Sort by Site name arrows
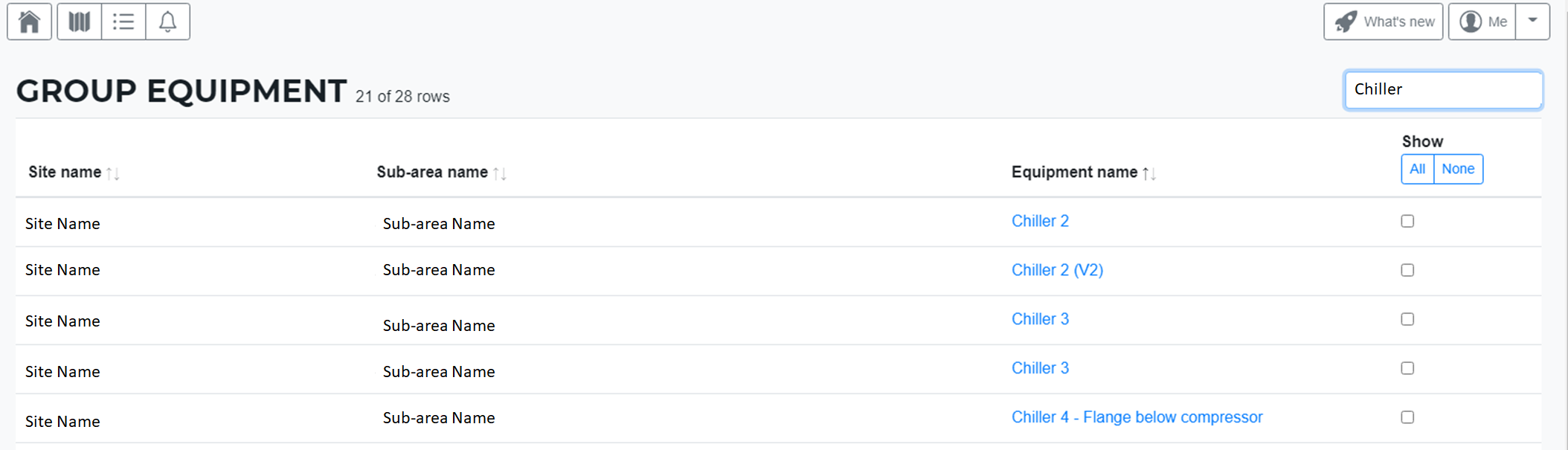The width and height of the screenshot is (1568, 450). (x=113, y=173)
